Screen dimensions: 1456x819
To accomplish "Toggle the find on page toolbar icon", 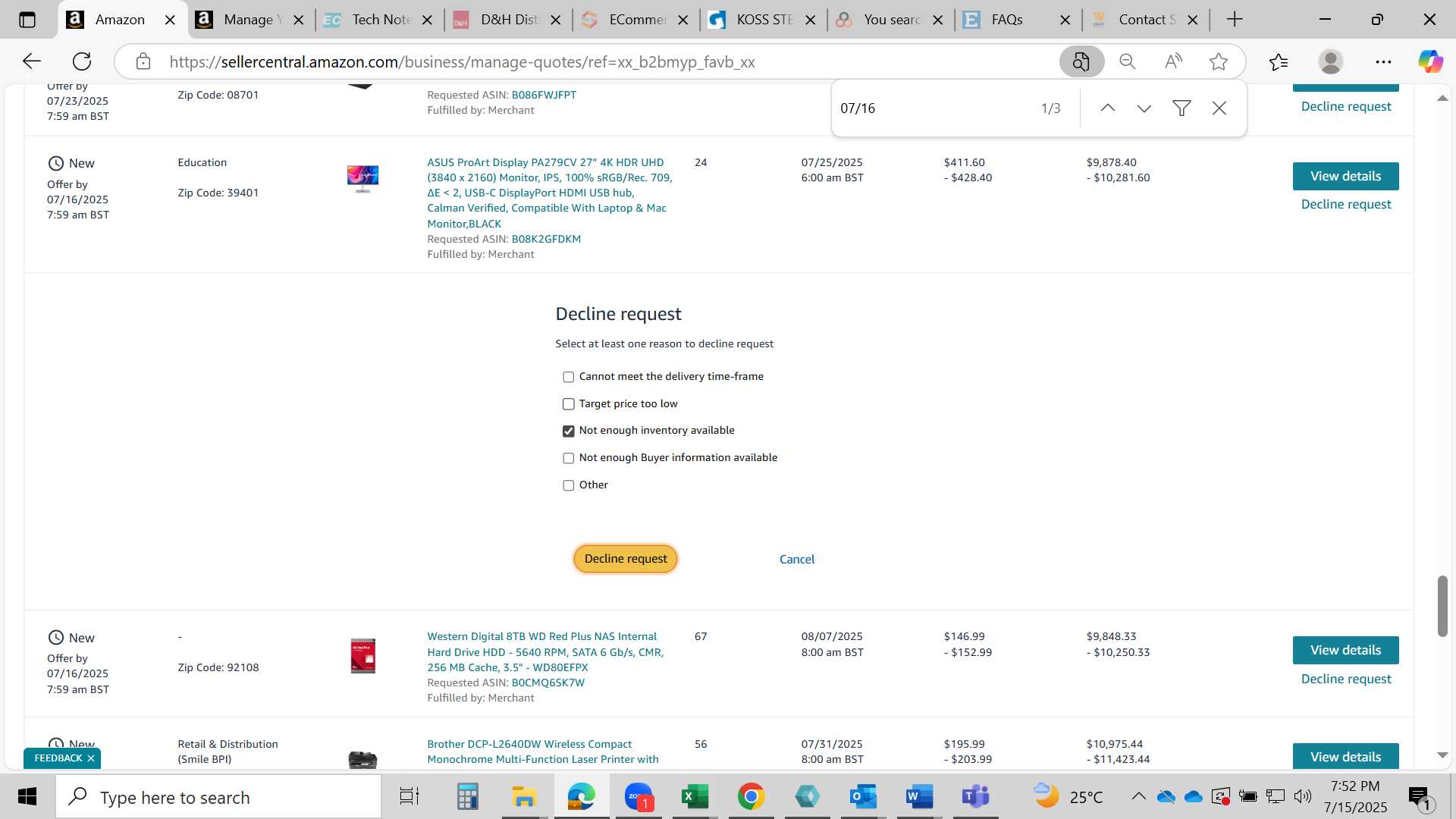I will coord(1081,61).
